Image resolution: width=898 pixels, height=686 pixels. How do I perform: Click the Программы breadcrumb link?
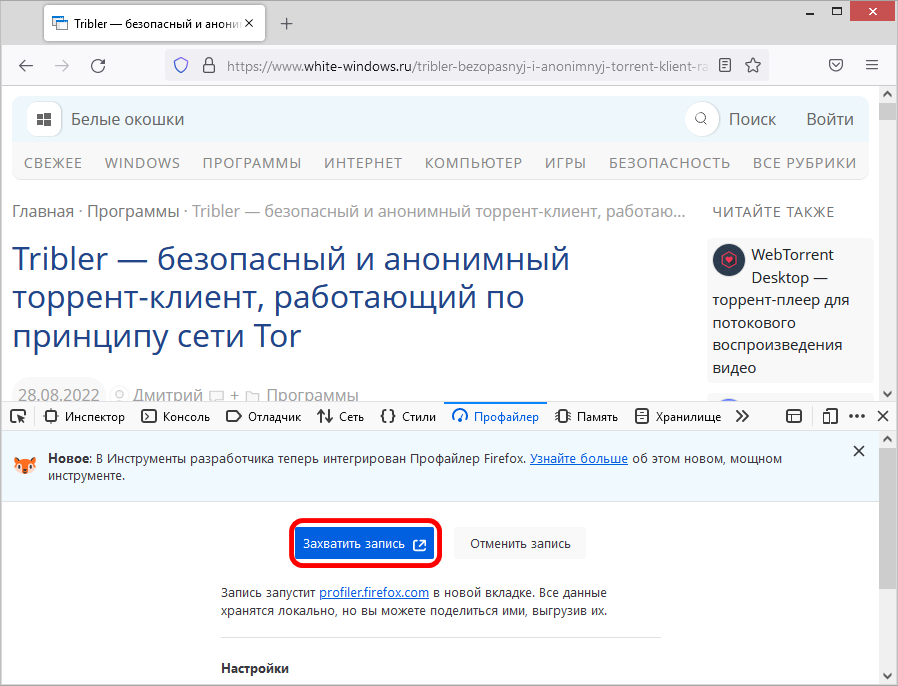[x=133, y=211]
